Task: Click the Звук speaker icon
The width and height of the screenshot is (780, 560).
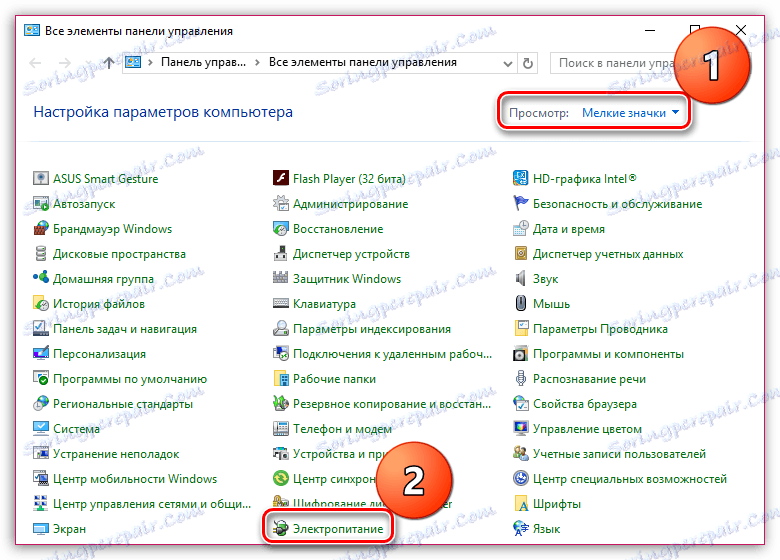Action: tap(520, 278)
